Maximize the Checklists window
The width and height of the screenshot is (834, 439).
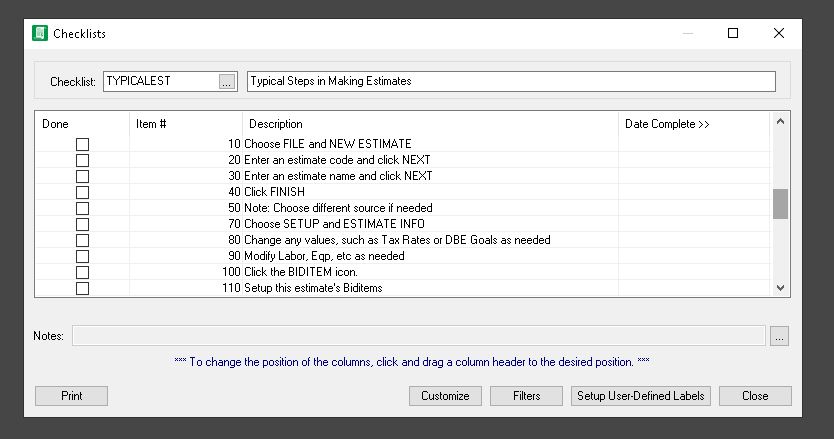click(733, 33)
